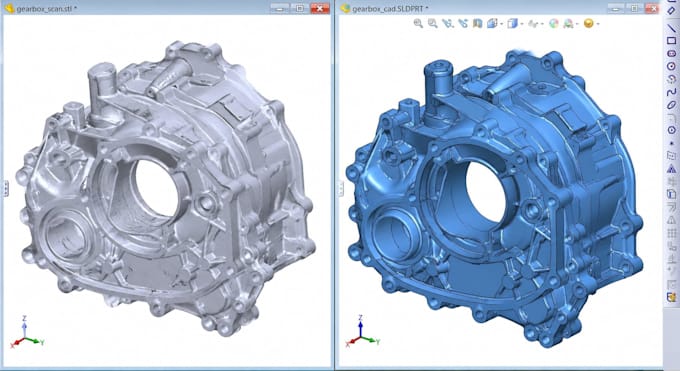Select the Line sketch tool

[671, 28]
